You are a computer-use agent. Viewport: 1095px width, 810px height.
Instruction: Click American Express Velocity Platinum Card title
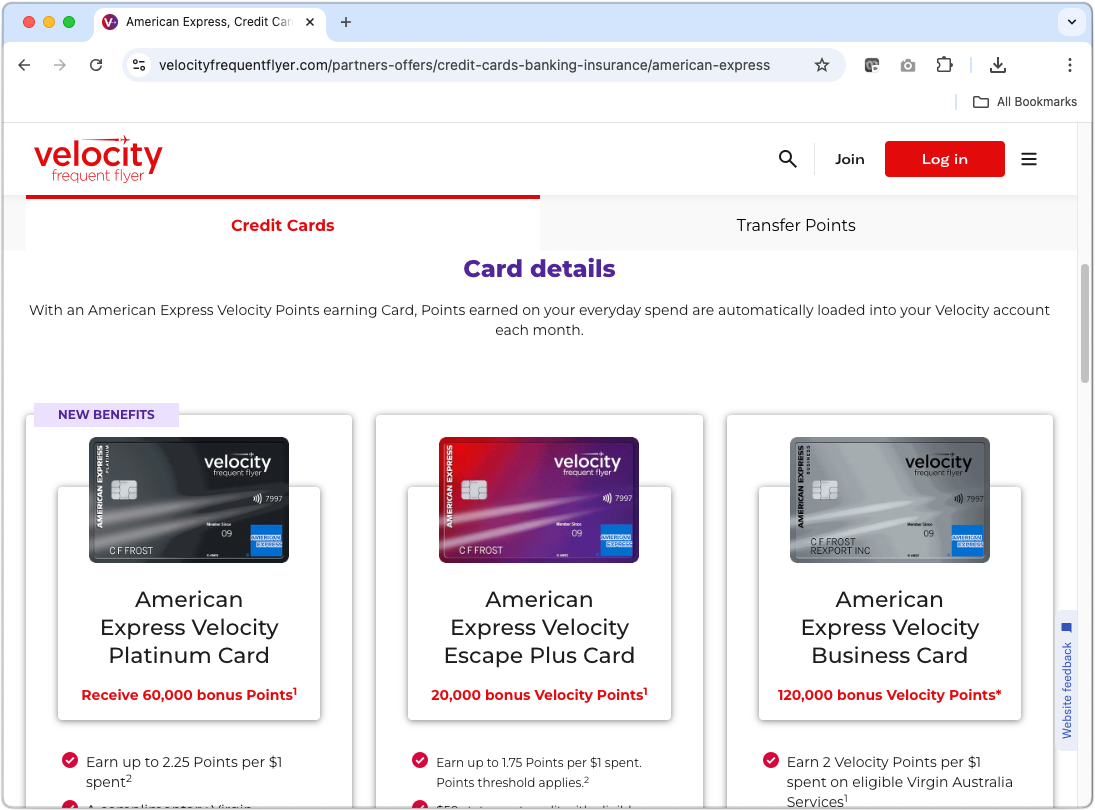coord(189,627)
